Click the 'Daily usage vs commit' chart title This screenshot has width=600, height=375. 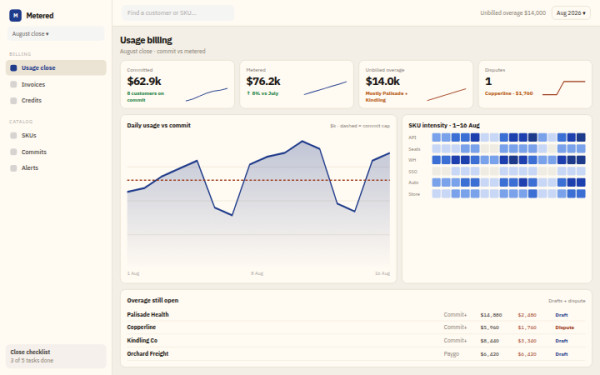pos(159,125)
